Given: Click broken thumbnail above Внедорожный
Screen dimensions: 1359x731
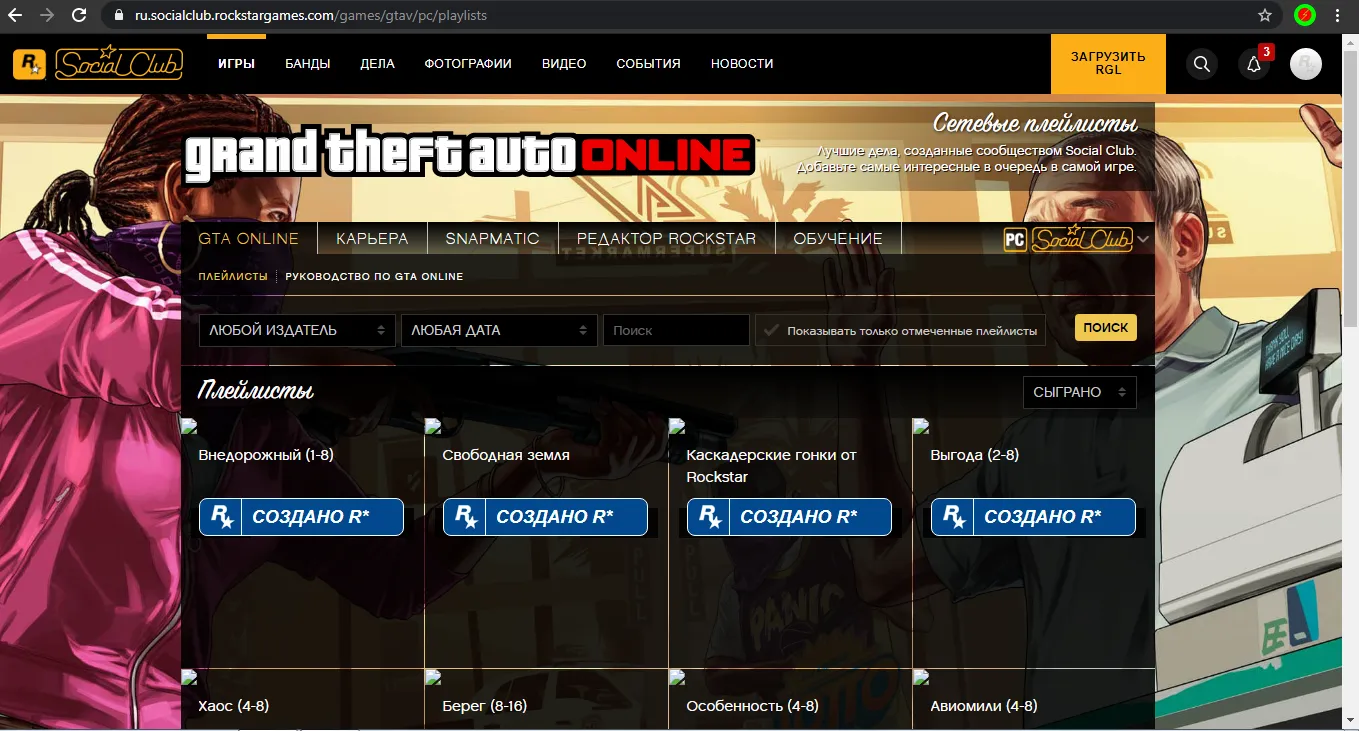Looking at the screenshot, I should 189,426.
